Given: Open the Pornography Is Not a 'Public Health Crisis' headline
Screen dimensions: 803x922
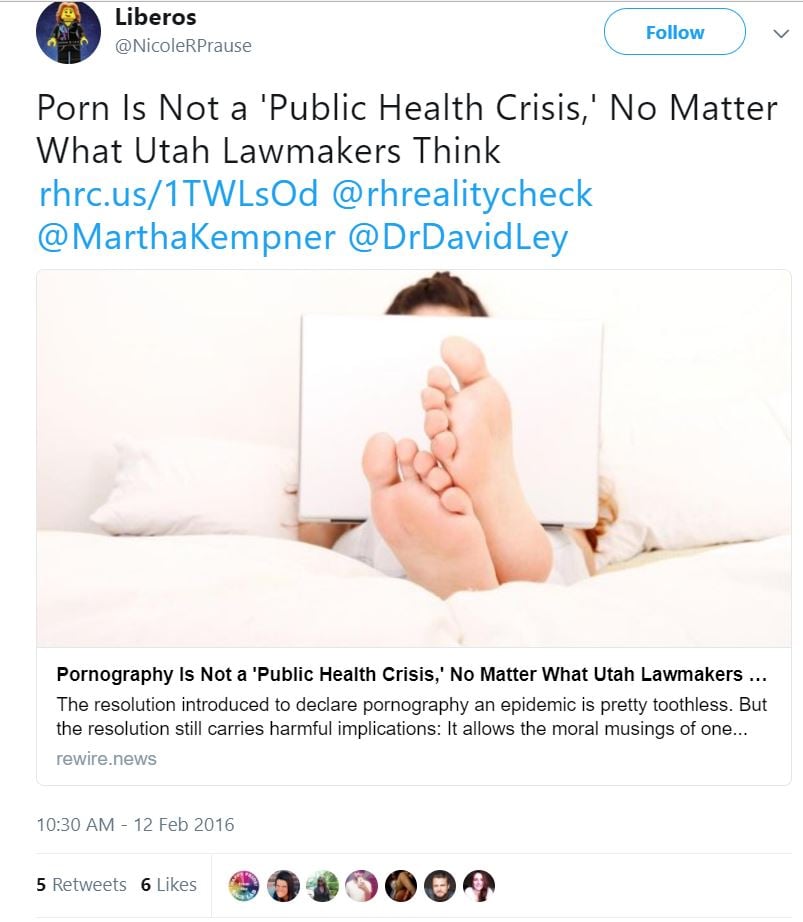Looking at the screenshot, I should tap(411, 674).
